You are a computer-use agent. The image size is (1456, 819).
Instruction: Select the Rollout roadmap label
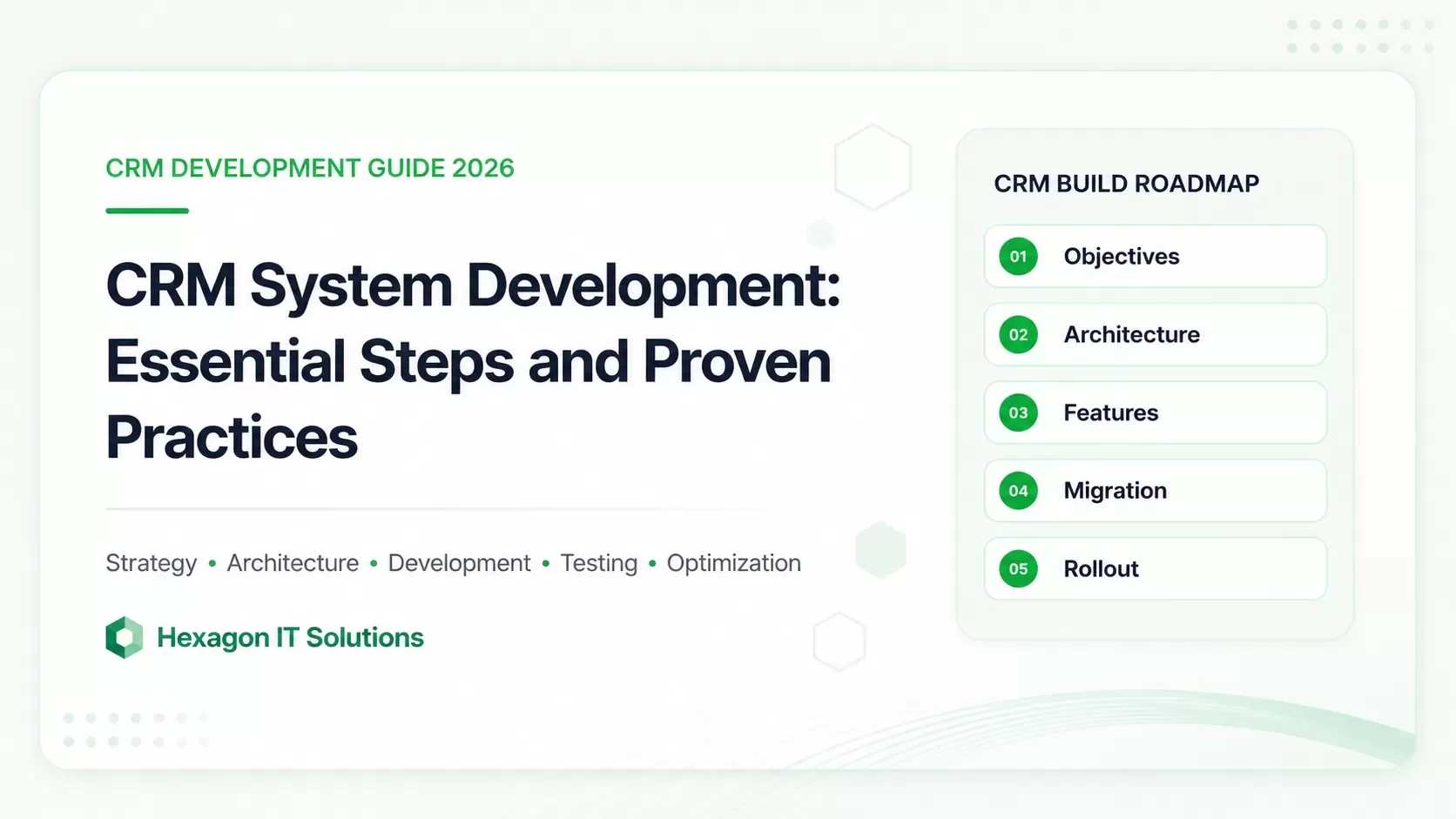[x=1101, y=569]
